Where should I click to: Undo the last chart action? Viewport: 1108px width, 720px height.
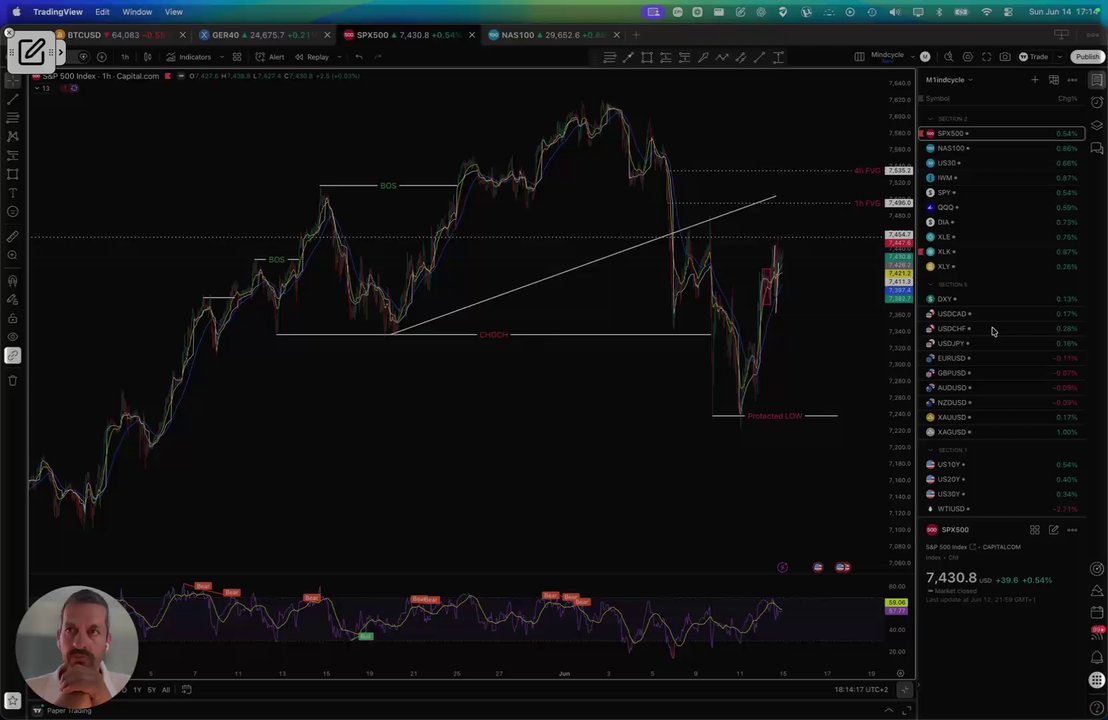[x=359, y=57]
